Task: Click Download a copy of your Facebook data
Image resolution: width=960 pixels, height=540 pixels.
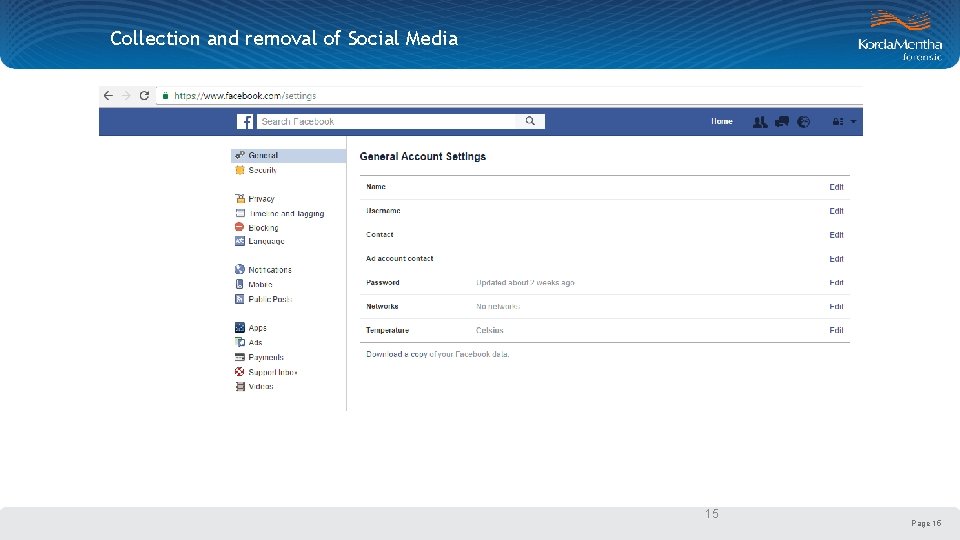Action: point(438,354)
